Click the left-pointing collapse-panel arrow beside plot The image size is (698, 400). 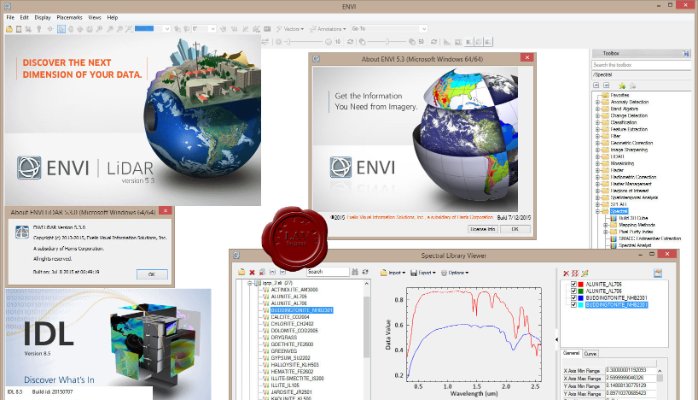coord(556,339)
